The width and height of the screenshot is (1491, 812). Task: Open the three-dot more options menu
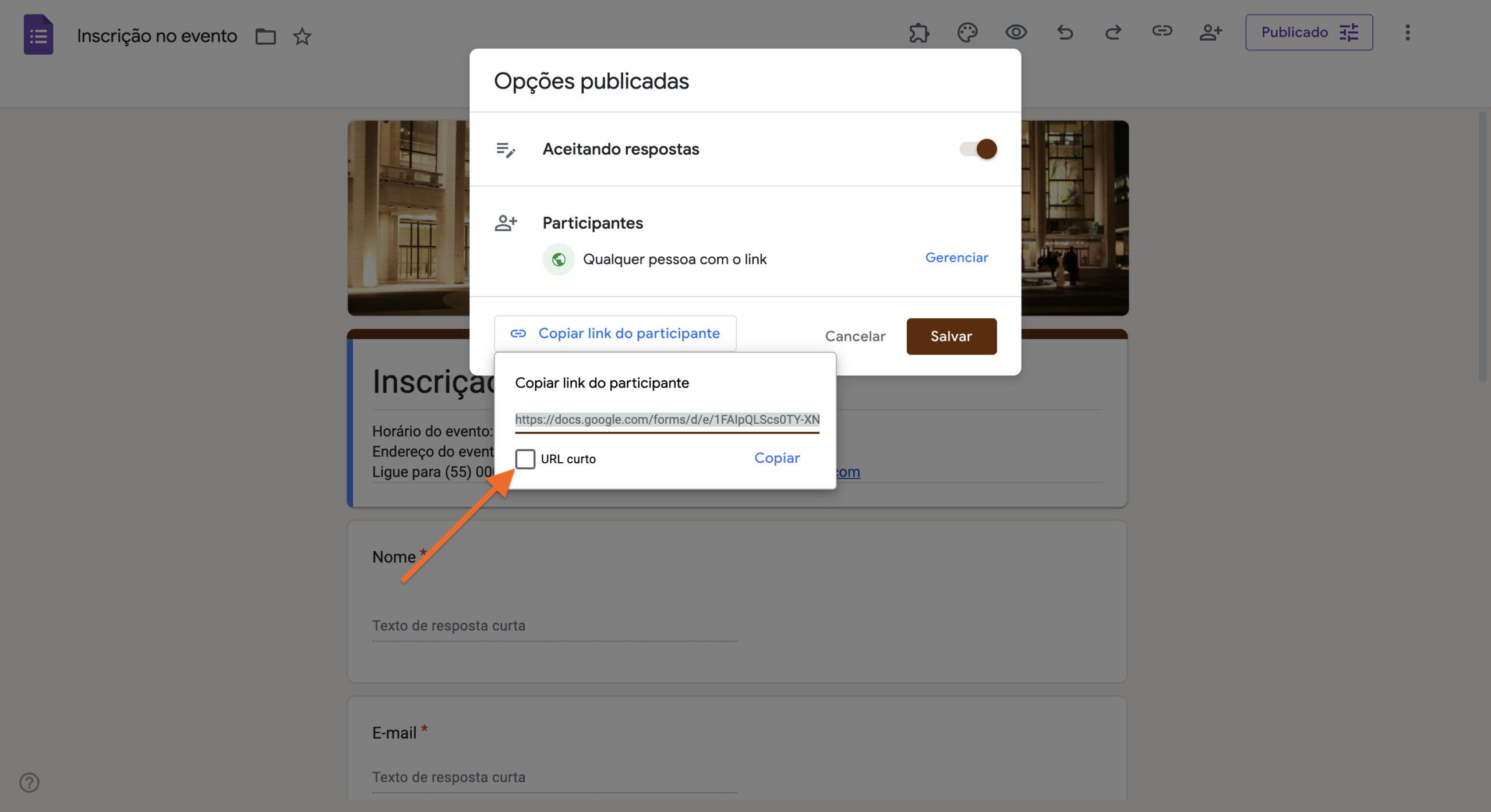click(1408, 33)
